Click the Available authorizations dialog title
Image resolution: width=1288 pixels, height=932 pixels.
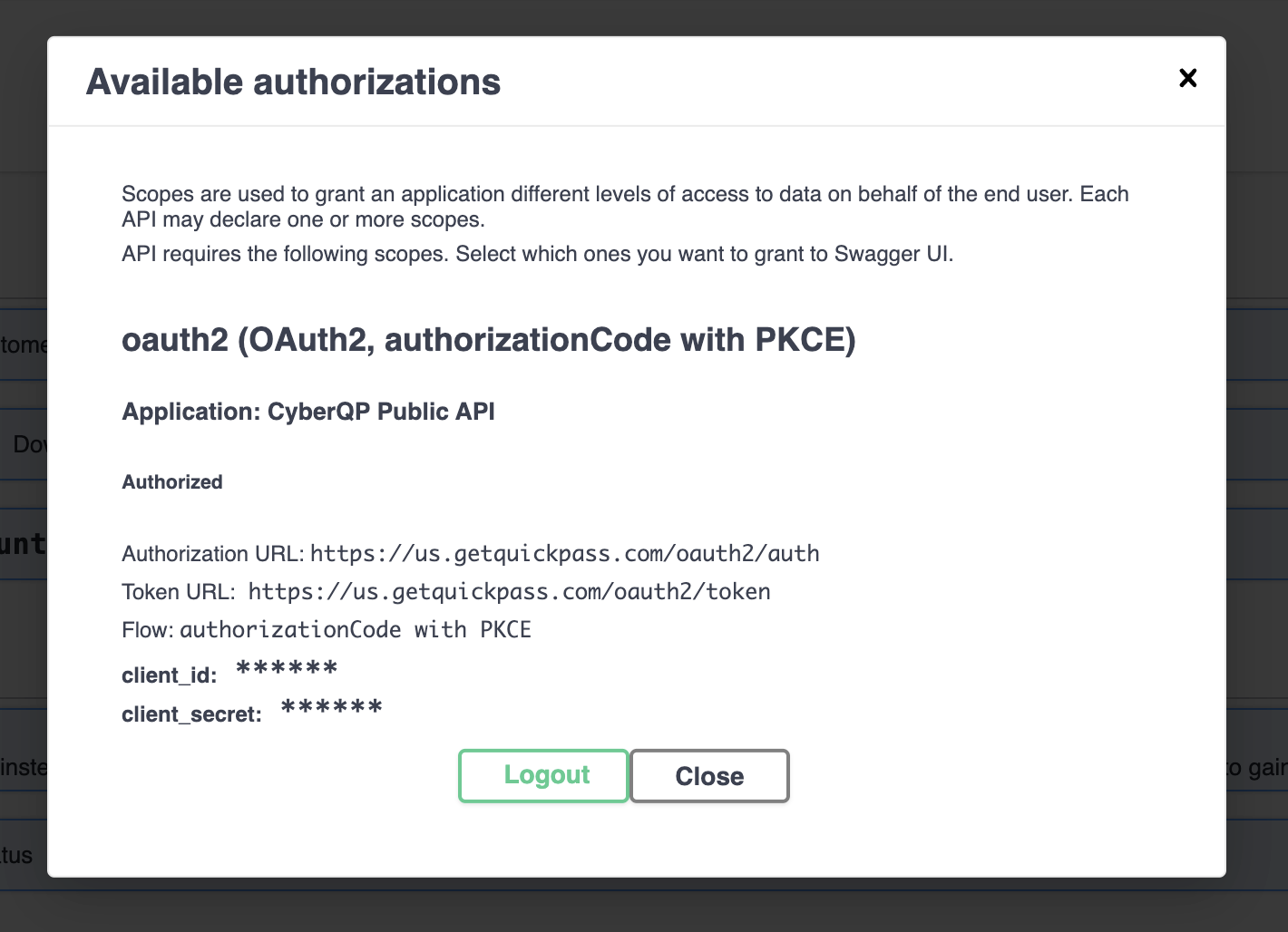tap(293, 82)
